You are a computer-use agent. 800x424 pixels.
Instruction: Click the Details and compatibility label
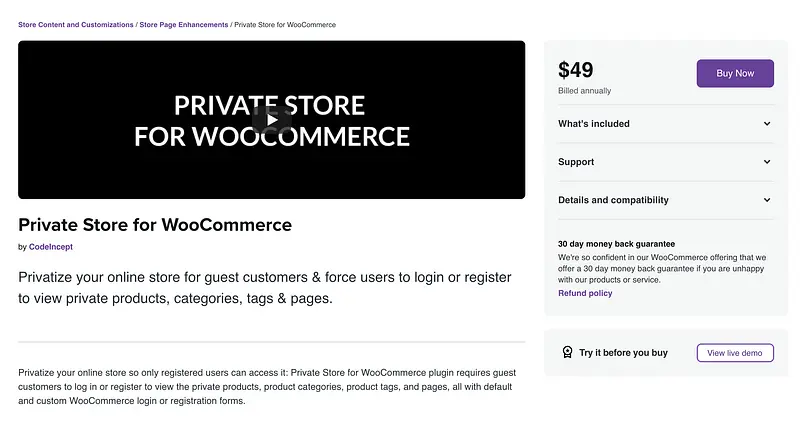[x=613, y=200]
